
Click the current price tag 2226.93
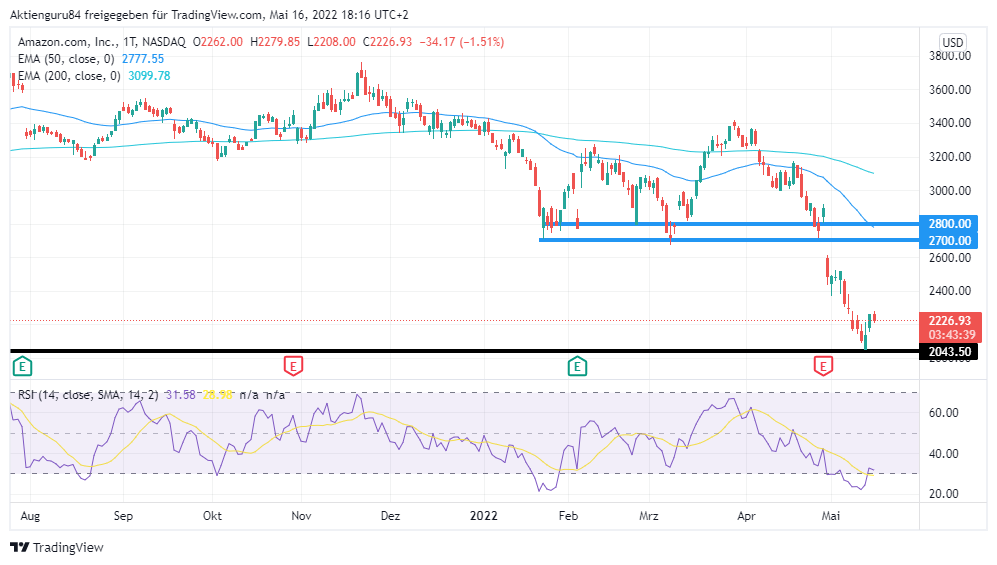(949, 320)
